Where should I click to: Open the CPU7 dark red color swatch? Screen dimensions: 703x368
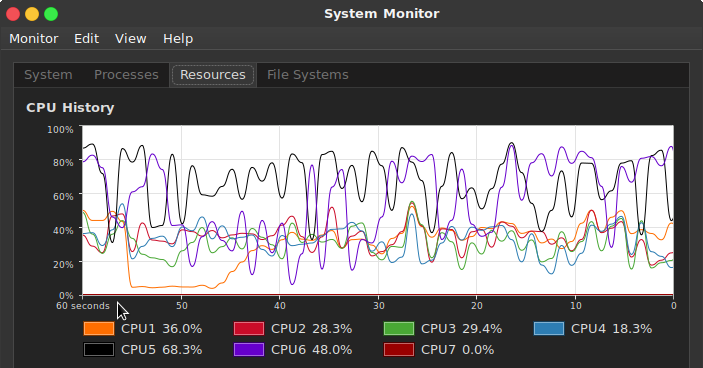tap(399, 349)
